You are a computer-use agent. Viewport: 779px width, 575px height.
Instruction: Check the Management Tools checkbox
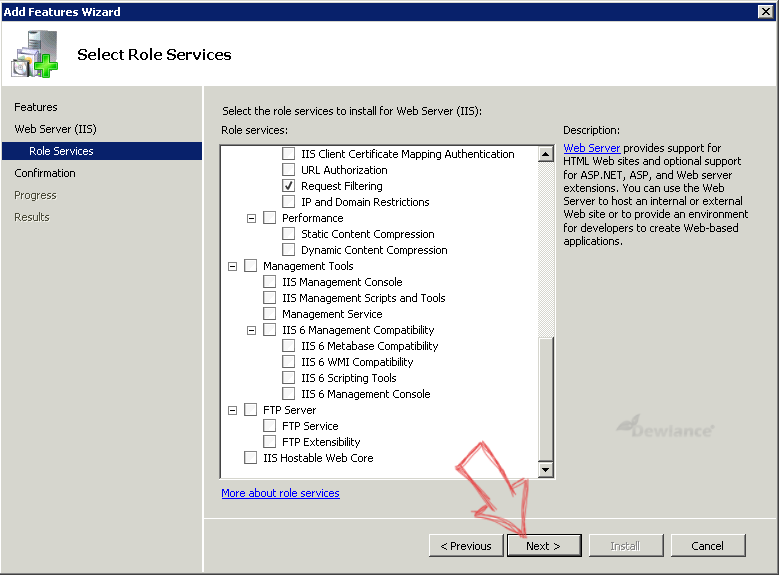250,265
